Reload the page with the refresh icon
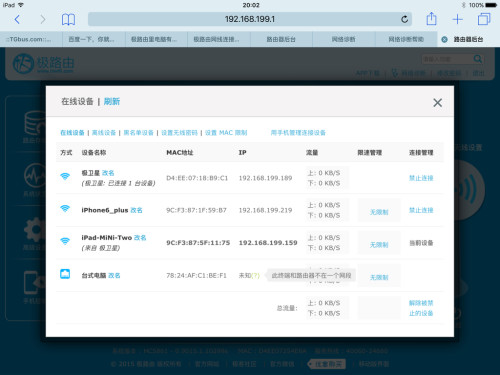This screenshot has height=375, width=500. tap(404, 19)
